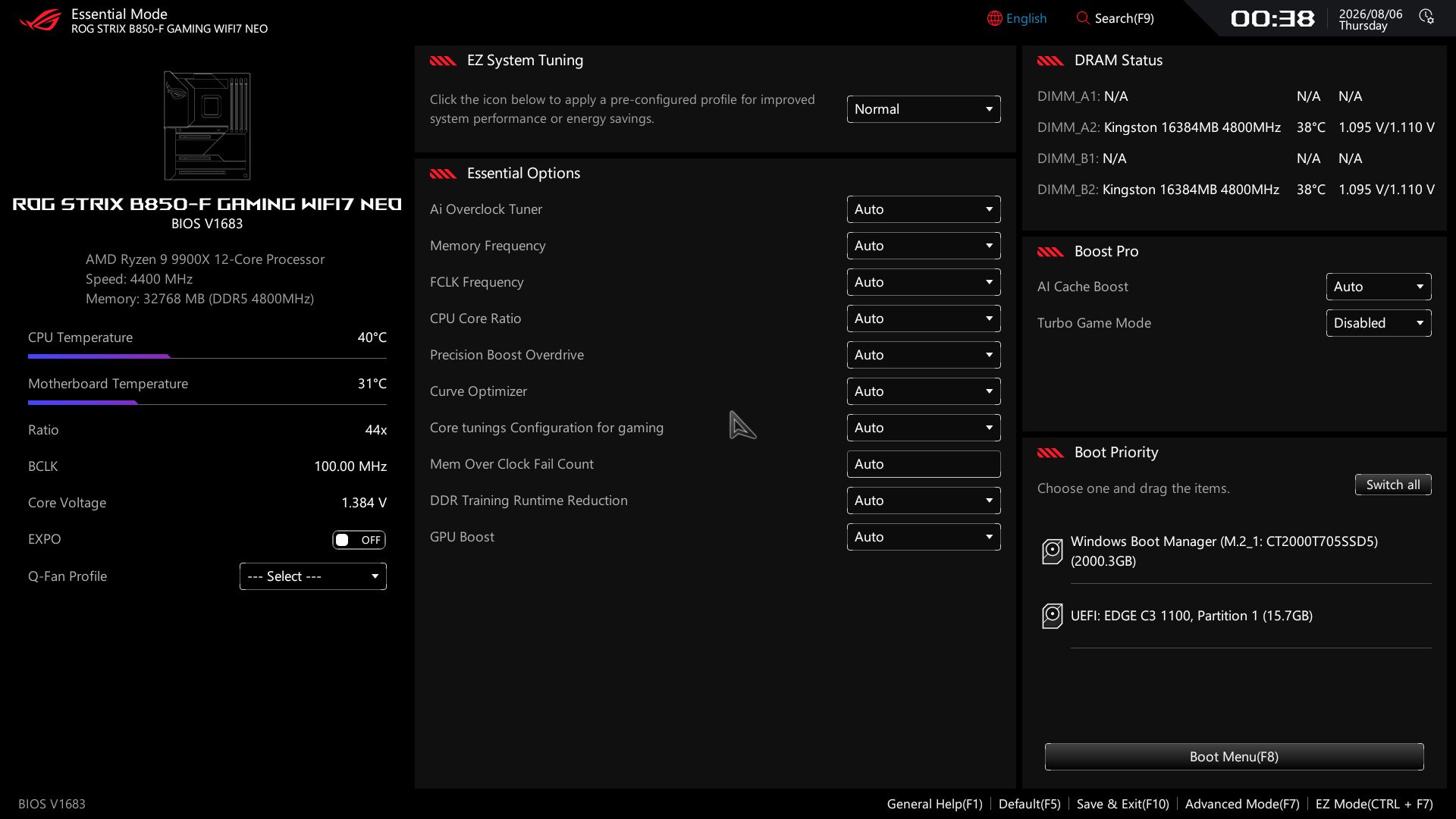This screenshot has height=819, width=1456.
Task: Click the BIOS V1683 text under board name
Action: 207,224
